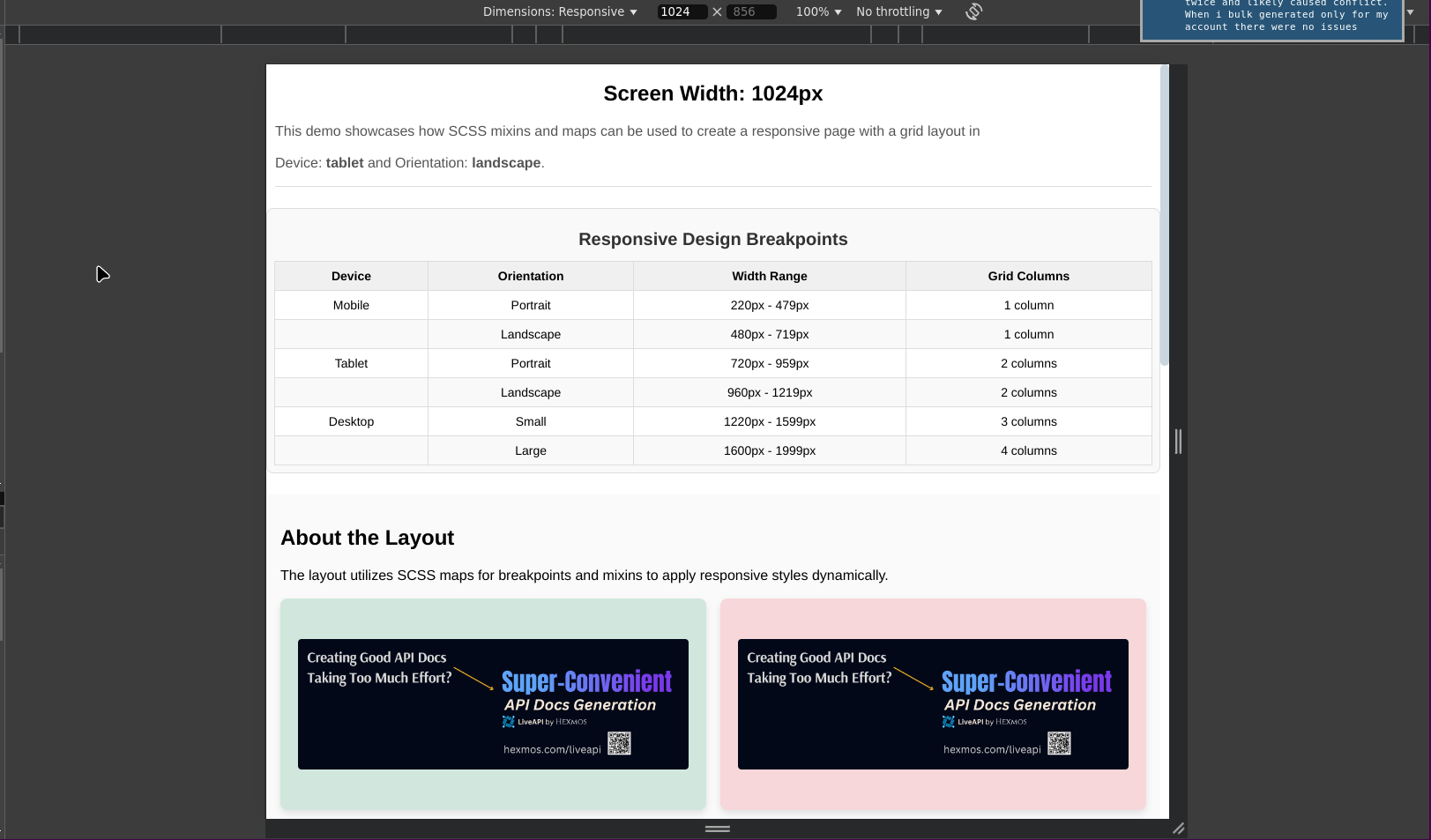Screen dimensions: 1431x840
Task: Grab the bottom-edge viewport resize handle
Action: point(718,829)
